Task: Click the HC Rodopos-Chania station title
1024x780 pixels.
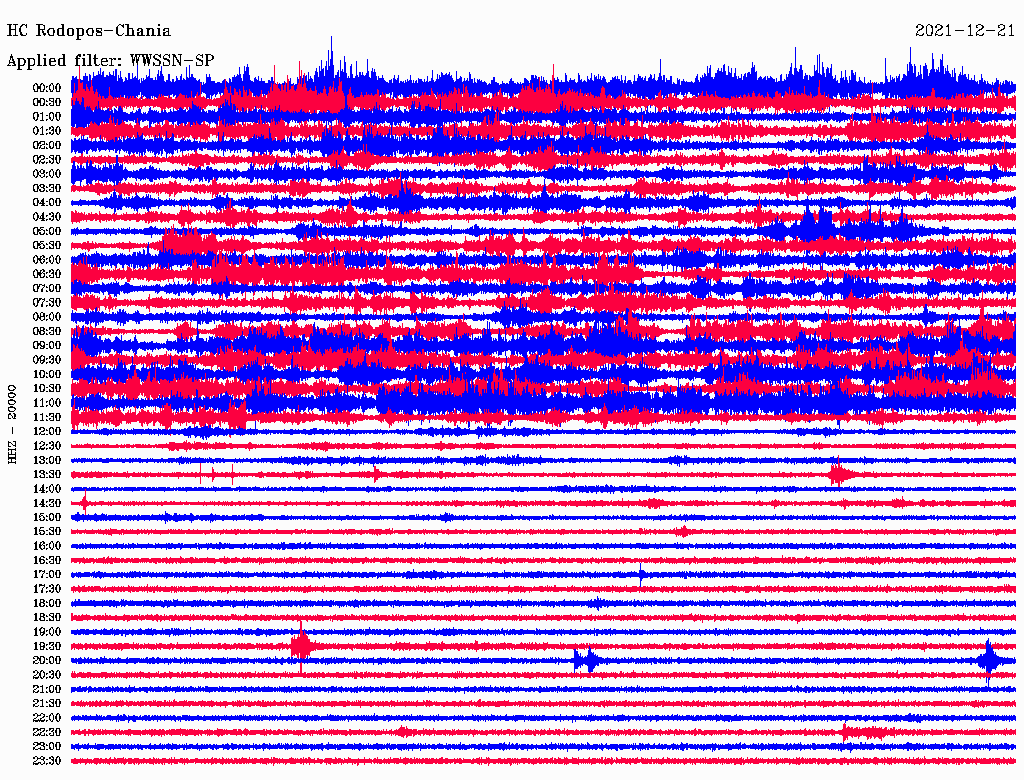Action: 89,31
